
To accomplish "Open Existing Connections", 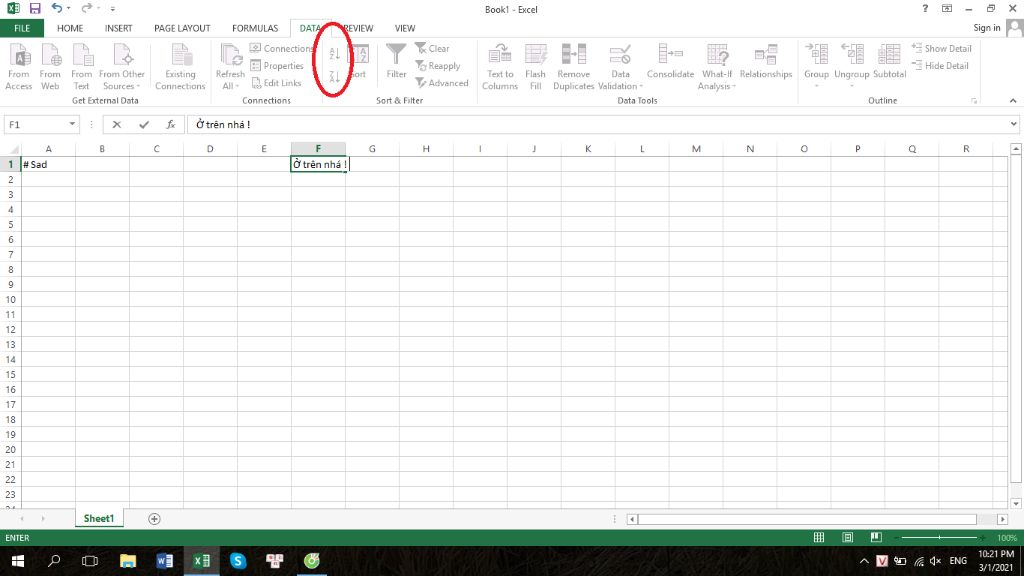I will coord(180,67).
